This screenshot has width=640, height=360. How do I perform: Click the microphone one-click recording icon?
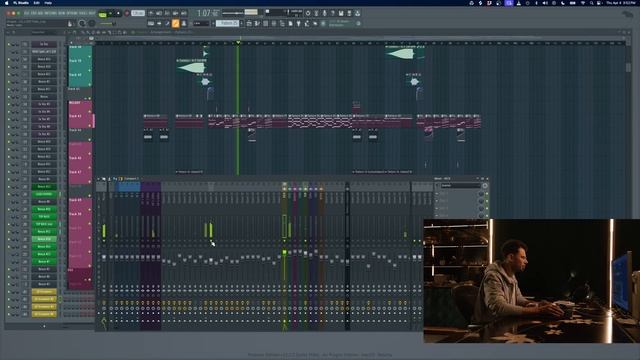point(324,13)
